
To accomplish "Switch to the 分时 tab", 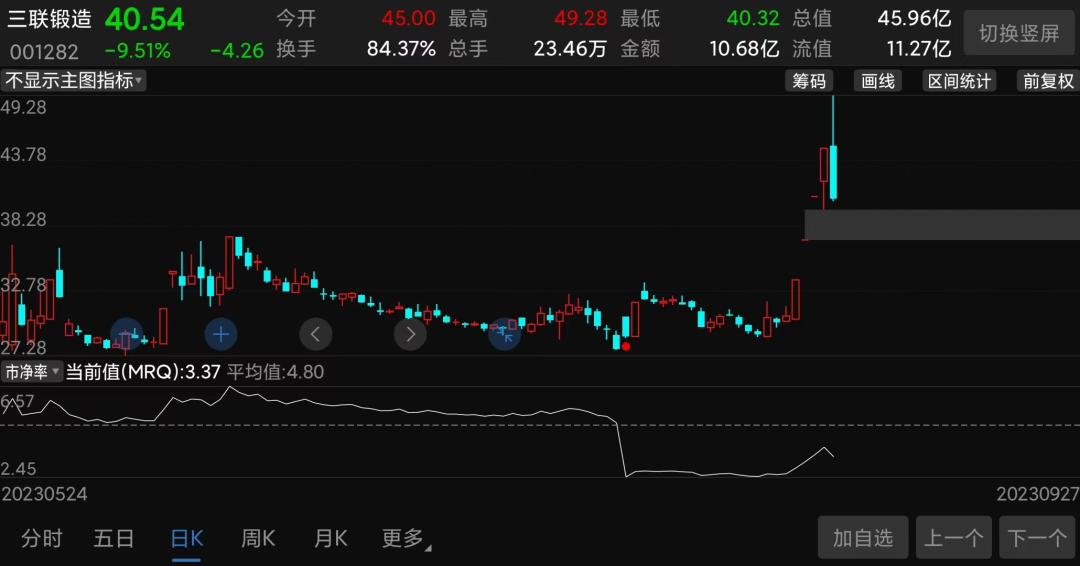I will pos(42,538).
